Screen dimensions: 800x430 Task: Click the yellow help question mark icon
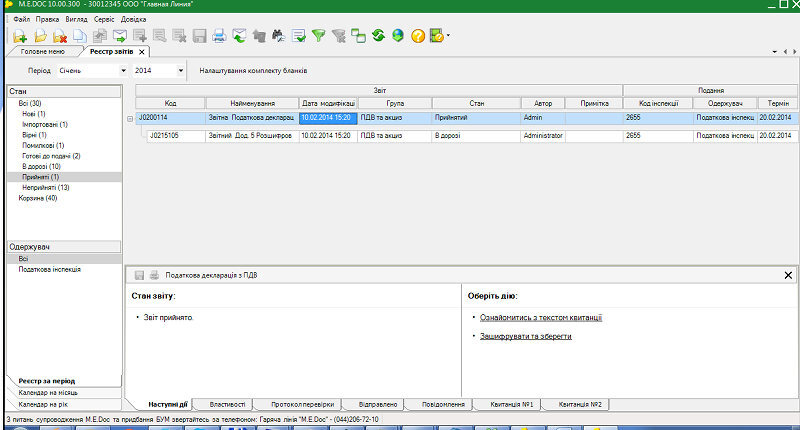[418, 36]
